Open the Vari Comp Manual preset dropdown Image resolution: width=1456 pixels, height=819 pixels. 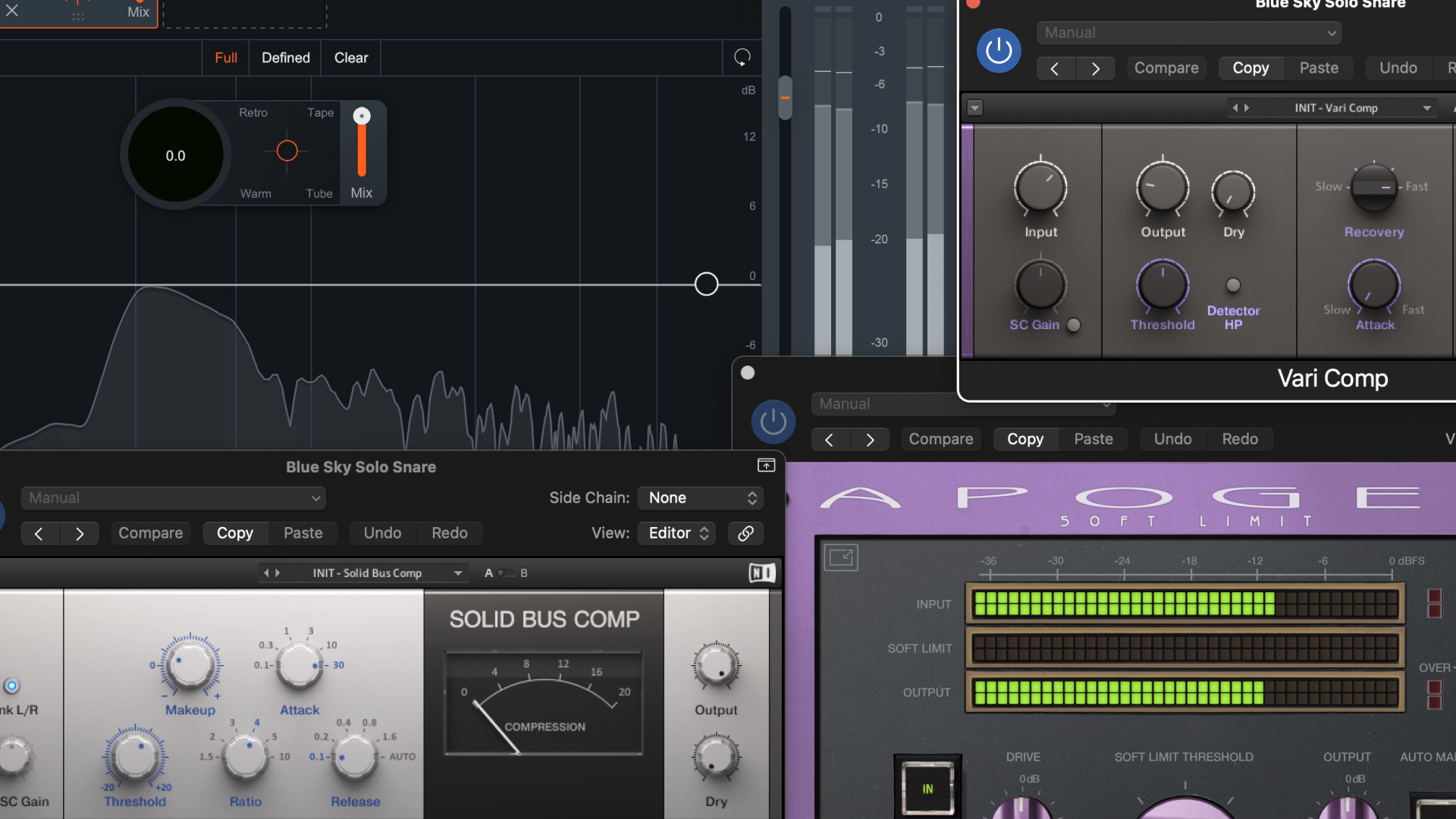(x=1188, y=33)
